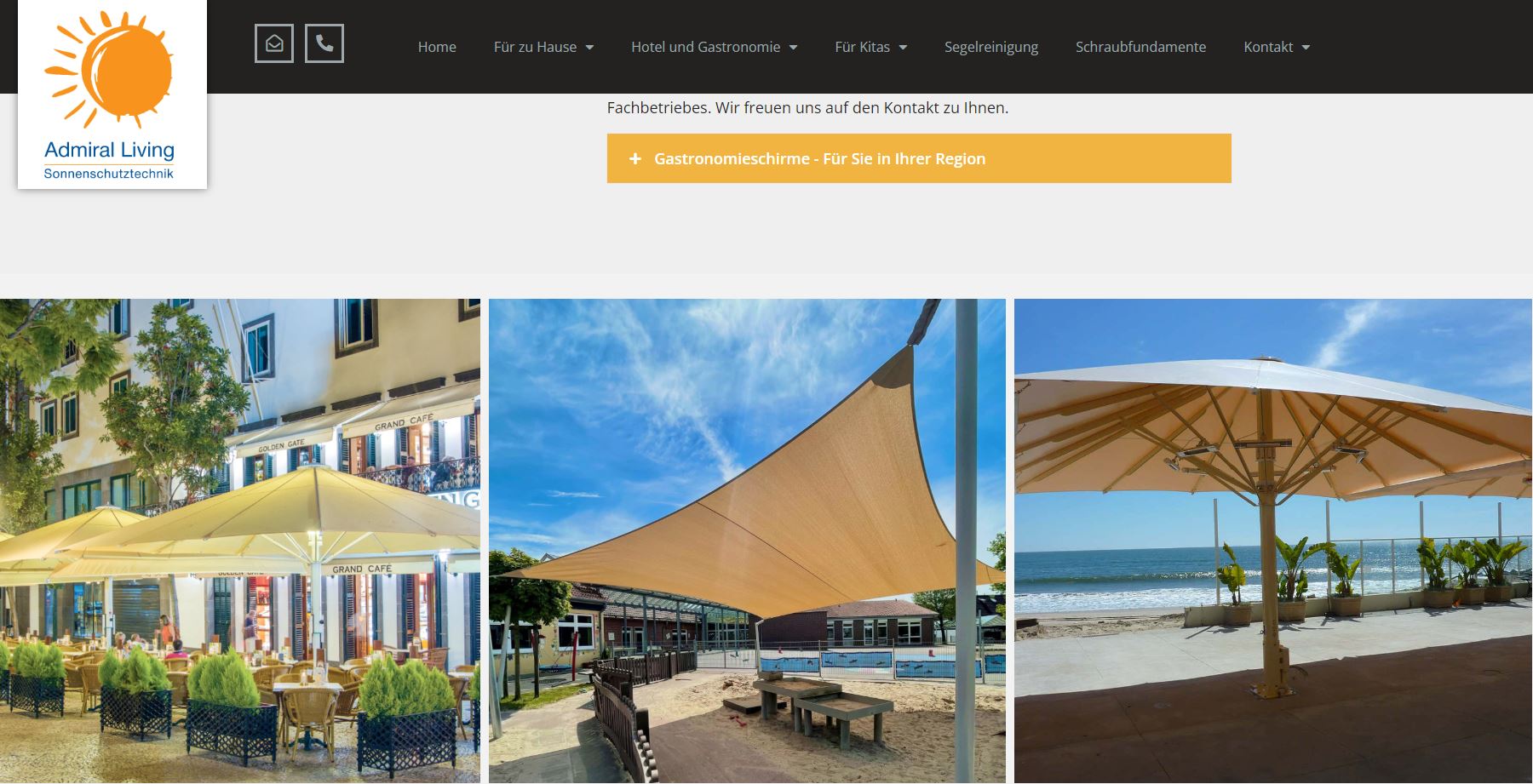Click the Sonnenschutztechnik logo text
This screenshot has width=1533, height=784.
pos(109,174)
